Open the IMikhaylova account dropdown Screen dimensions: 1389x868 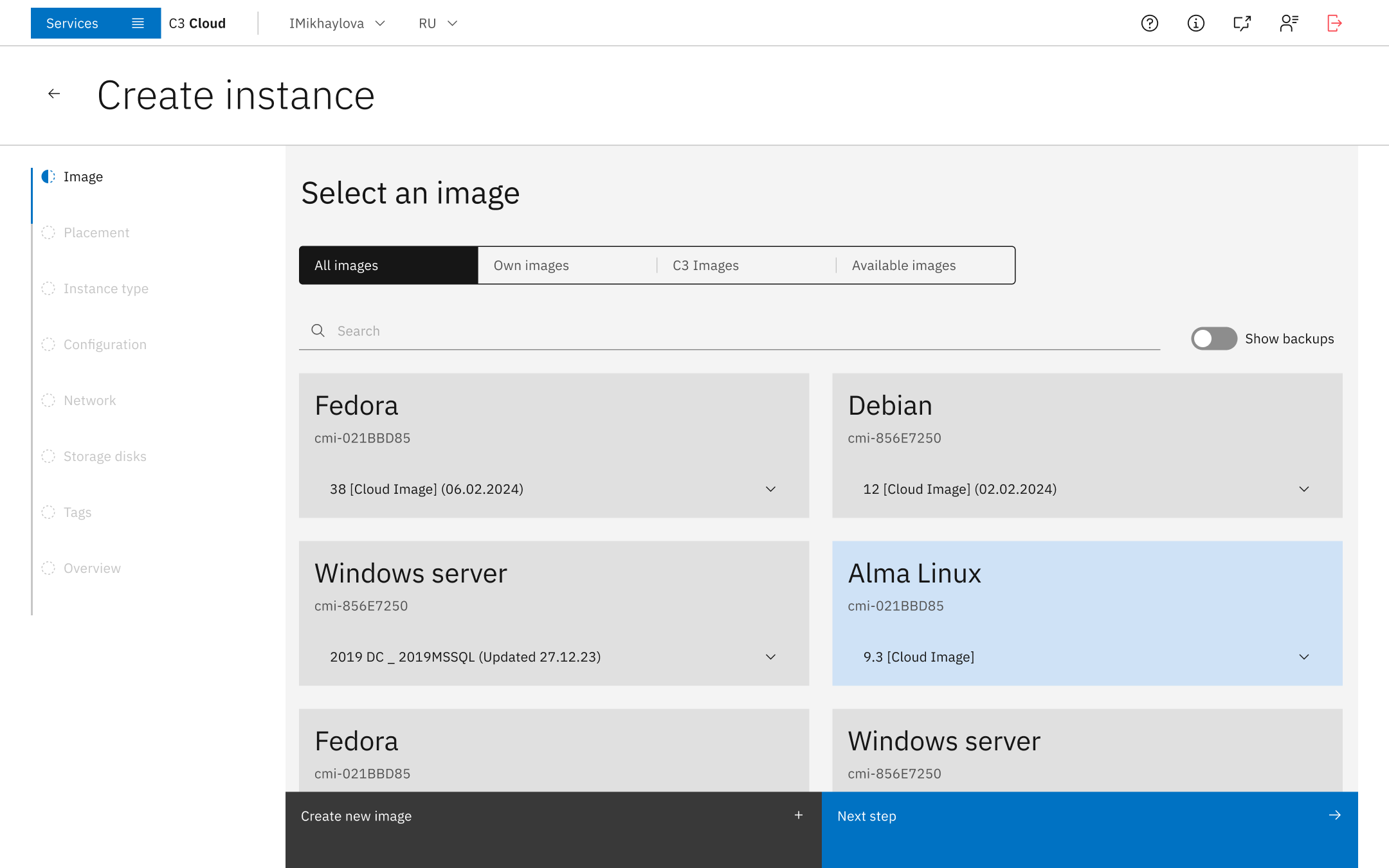point(337,24)
